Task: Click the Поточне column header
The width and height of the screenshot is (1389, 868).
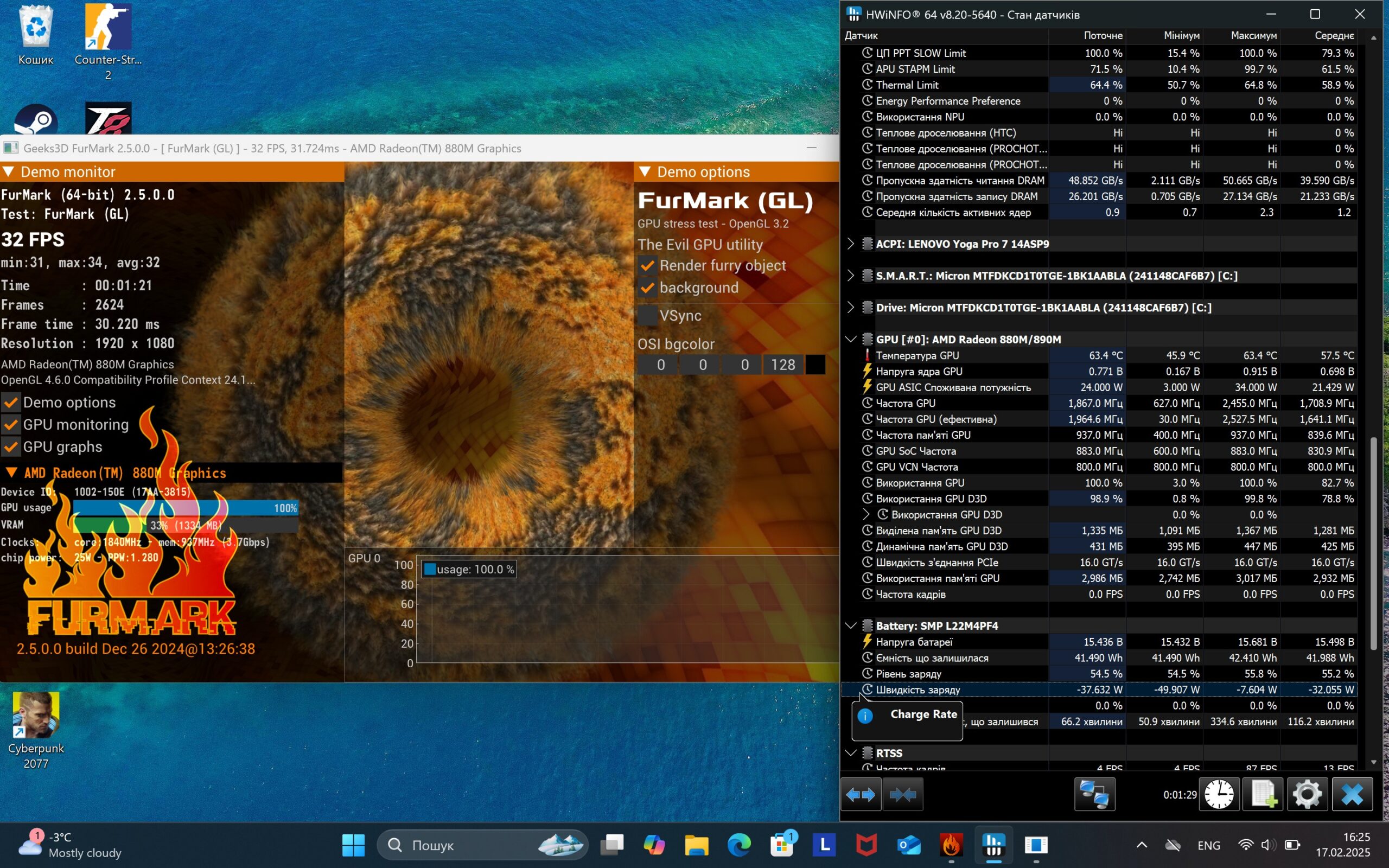Action: (1102, 36)
